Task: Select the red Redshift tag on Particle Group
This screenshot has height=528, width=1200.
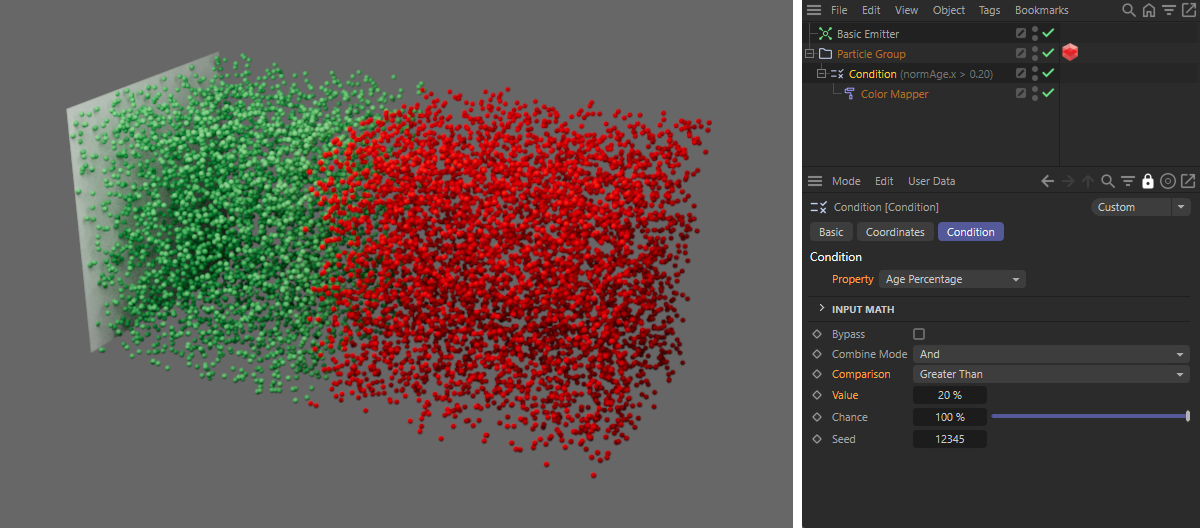Action: [1070, 53]
